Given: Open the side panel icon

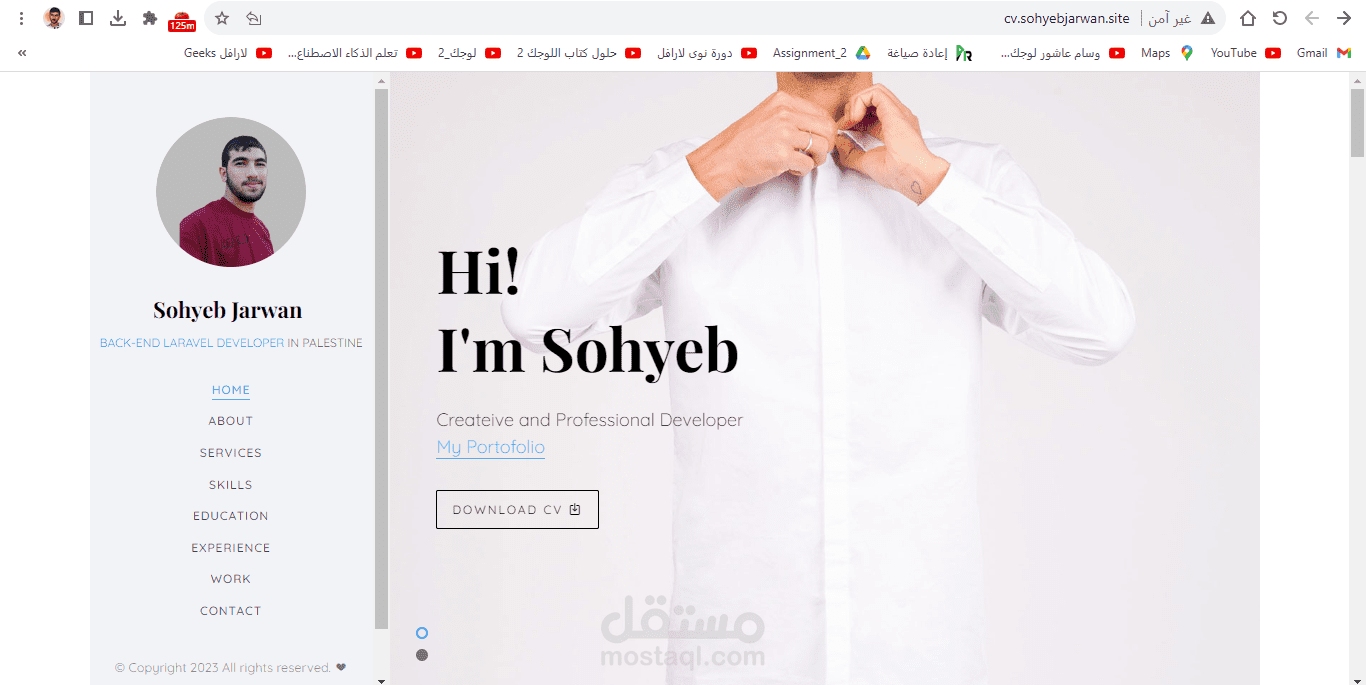Looking at the screenshot, I should click(x=86, y=18).
